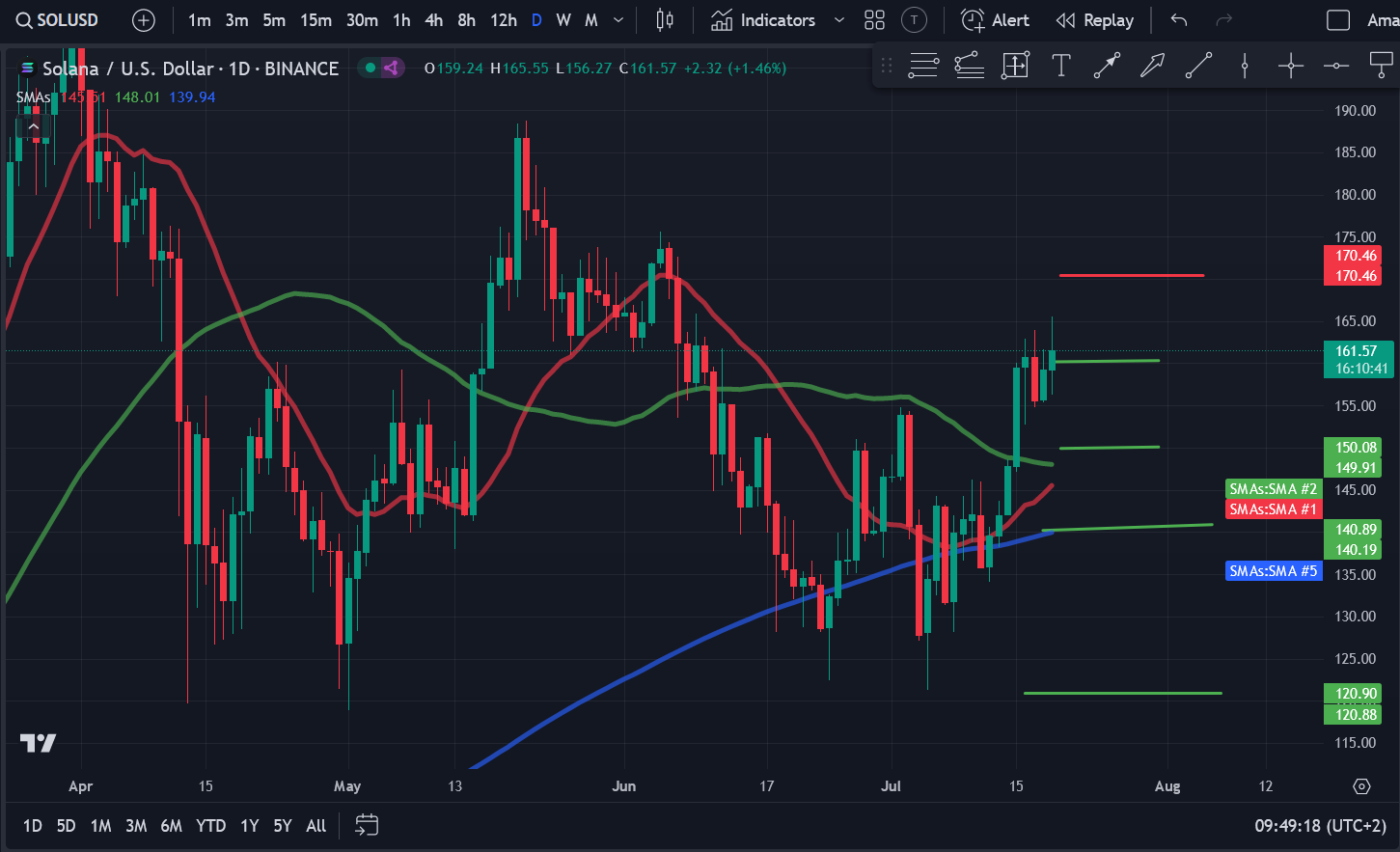Set chart range to 5Y
This screenshot has width=1400, height=852.
[282, 826]
